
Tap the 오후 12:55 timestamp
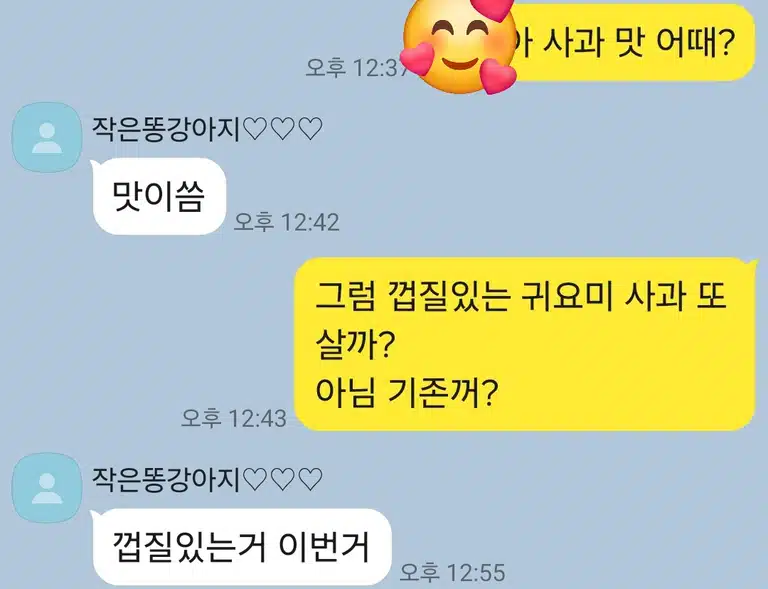click(x=452, y=572)
